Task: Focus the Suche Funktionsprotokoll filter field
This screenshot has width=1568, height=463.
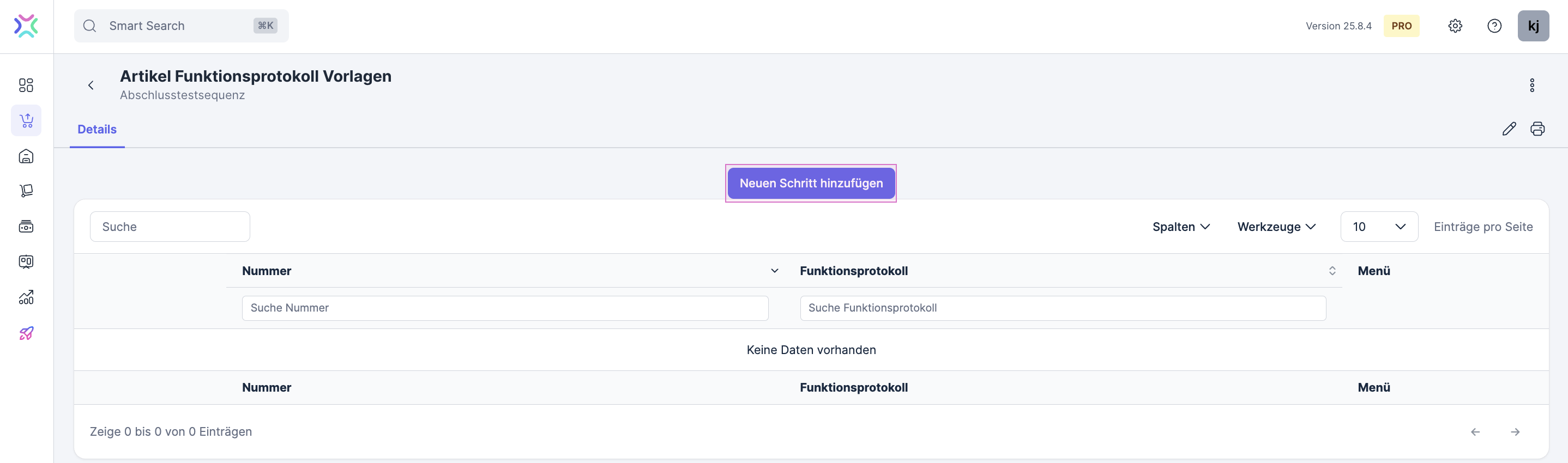Action: click(1062, 308)
